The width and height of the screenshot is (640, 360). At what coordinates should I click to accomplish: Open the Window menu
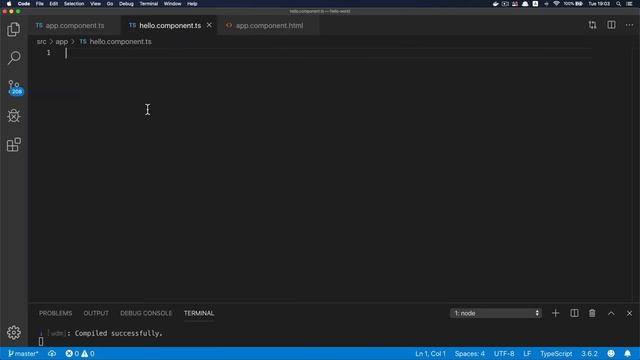pyautogui.click(x=172, y=4)
